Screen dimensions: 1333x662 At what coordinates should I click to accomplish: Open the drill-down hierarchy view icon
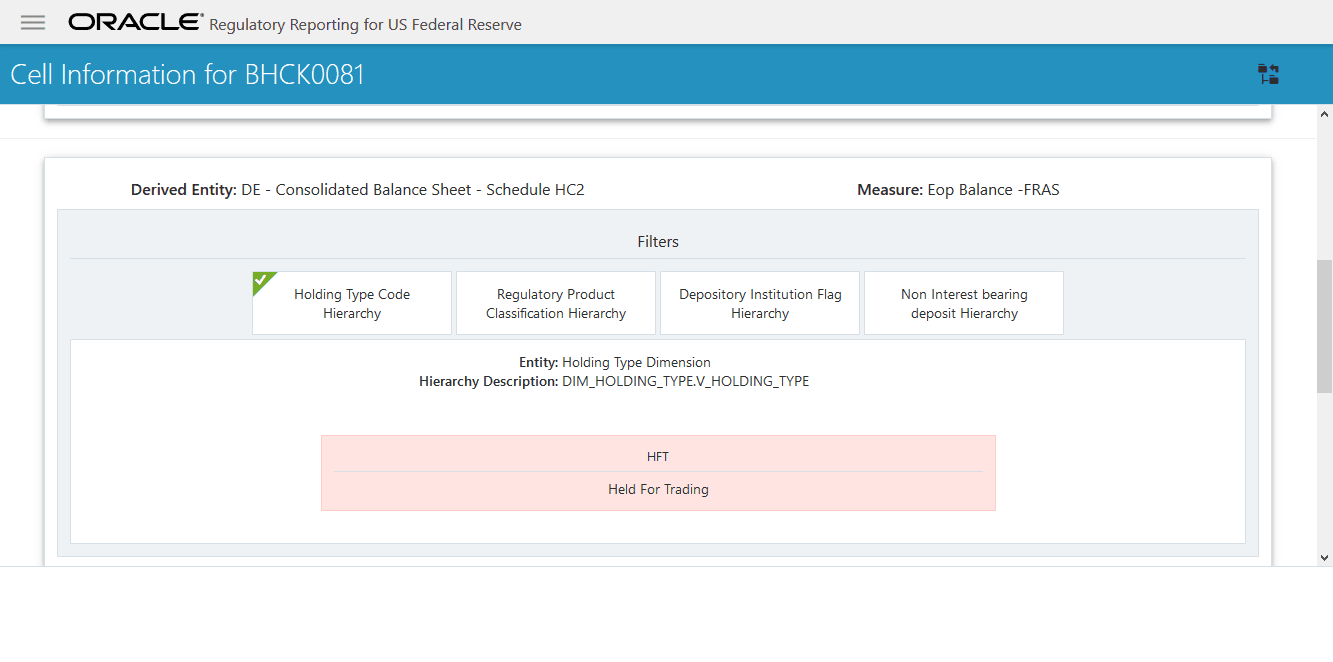1268,74
